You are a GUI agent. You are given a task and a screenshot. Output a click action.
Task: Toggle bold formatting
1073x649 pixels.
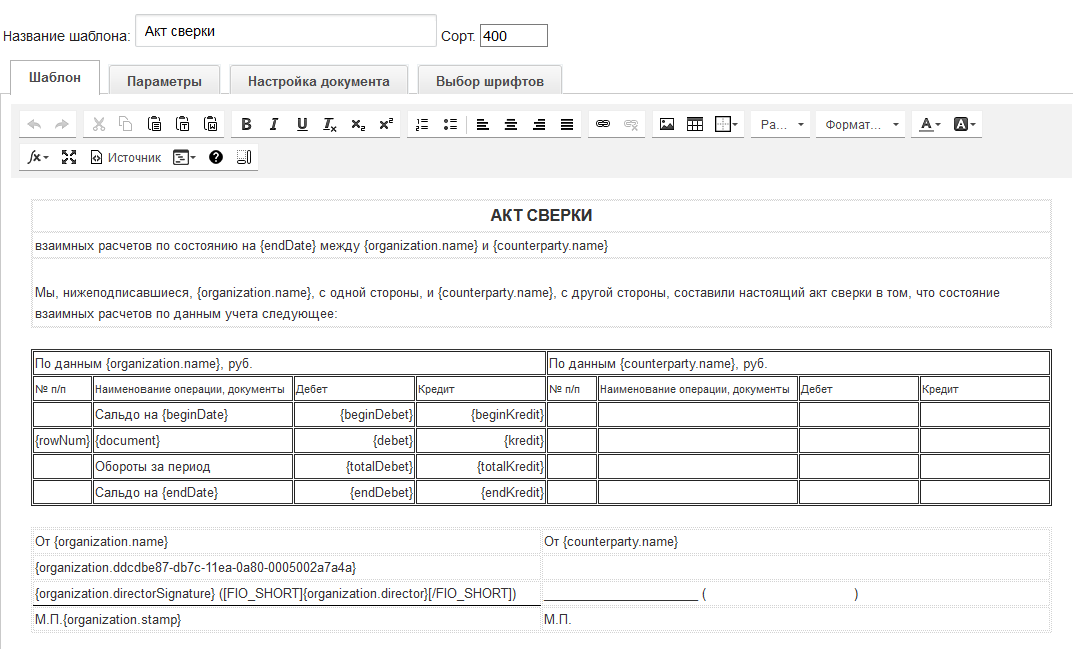[247, 125]
